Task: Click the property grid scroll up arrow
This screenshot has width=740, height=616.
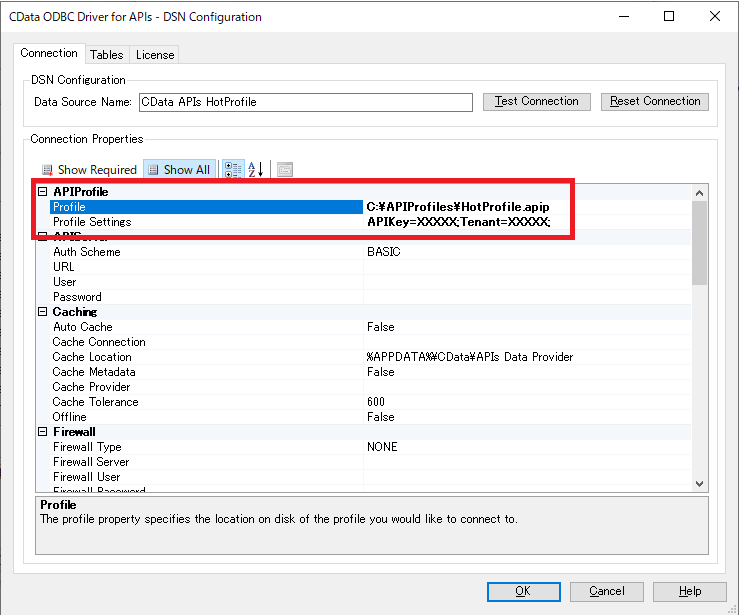Action: (x=699, y=193)
